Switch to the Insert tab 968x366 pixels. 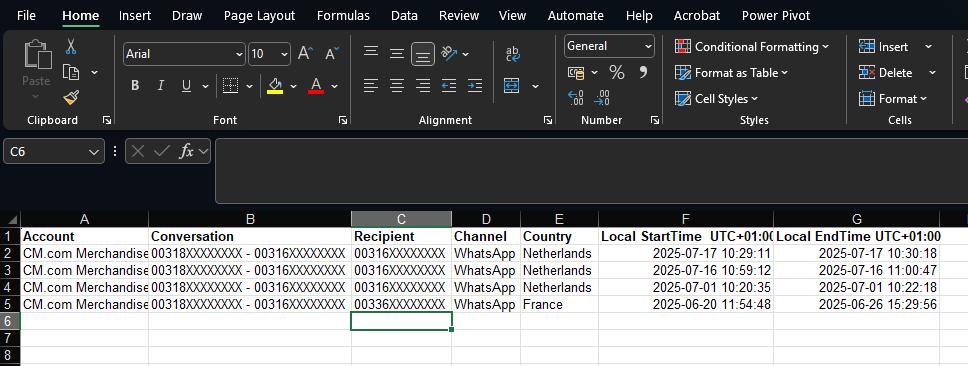tap(135, 16)
